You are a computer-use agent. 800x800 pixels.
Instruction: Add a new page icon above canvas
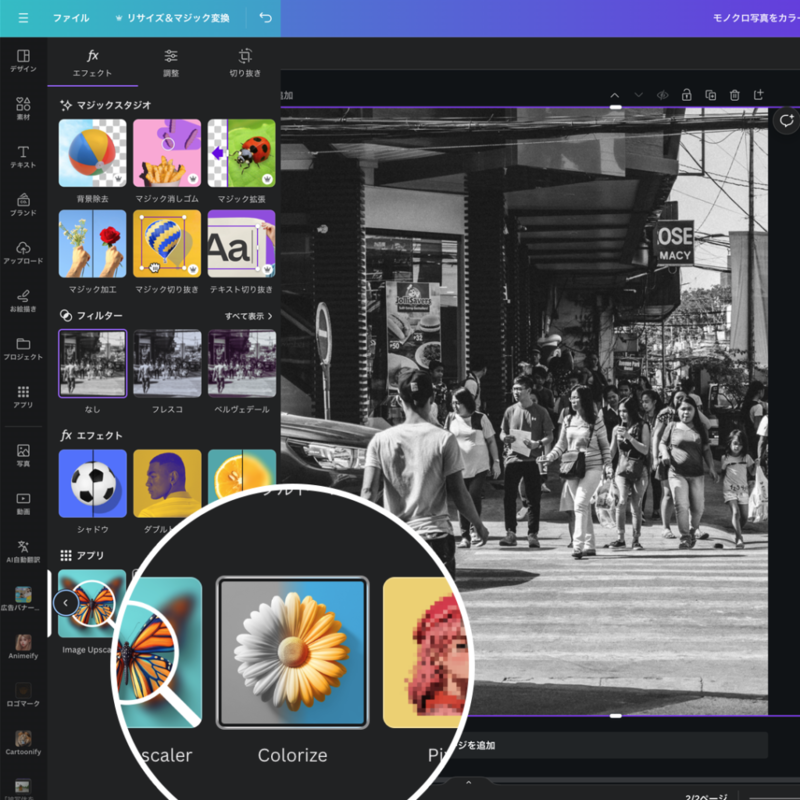point(759,95)
